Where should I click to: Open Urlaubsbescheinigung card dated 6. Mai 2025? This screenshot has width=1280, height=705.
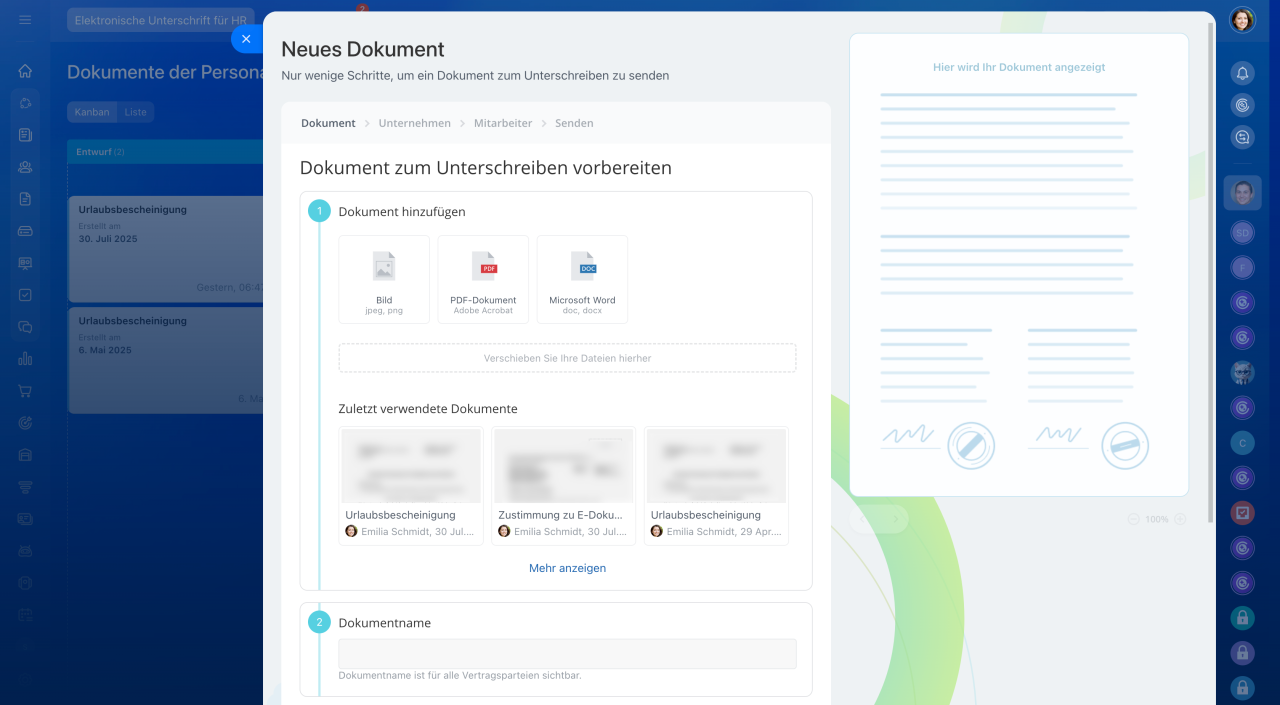(x=166, y=360)
